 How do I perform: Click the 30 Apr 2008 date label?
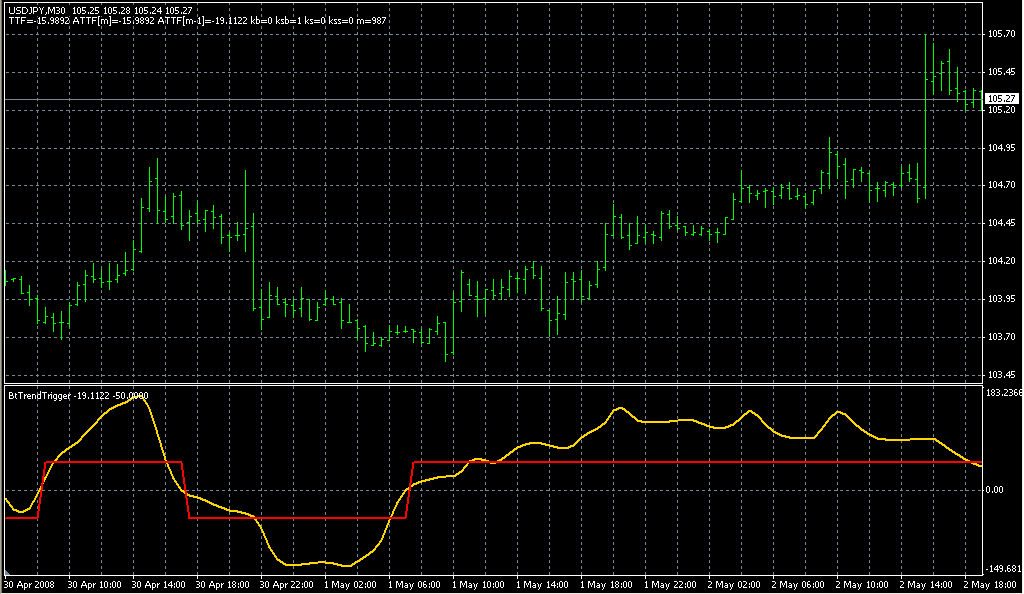click(x=29, y=583)
